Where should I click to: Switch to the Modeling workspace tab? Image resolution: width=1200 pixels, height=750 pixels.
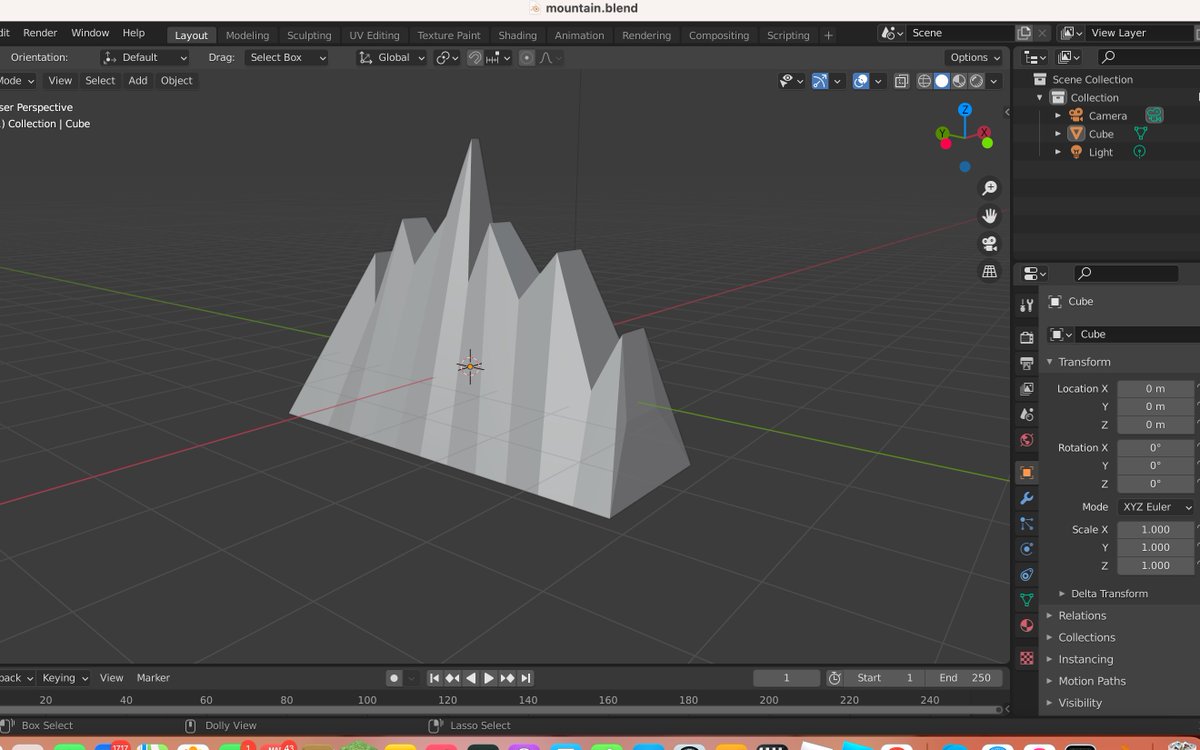point(247,35)
